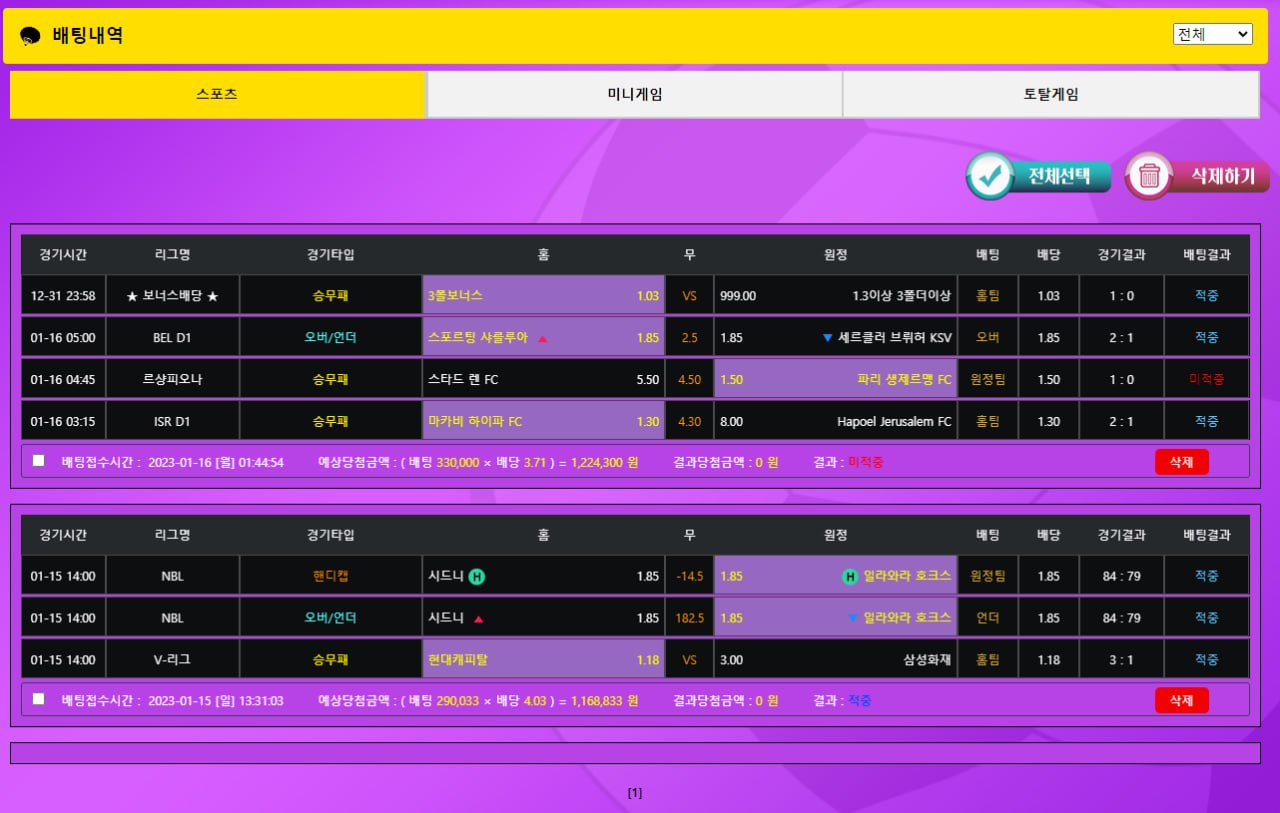Go to page [1] in pagination

(635, 793)
